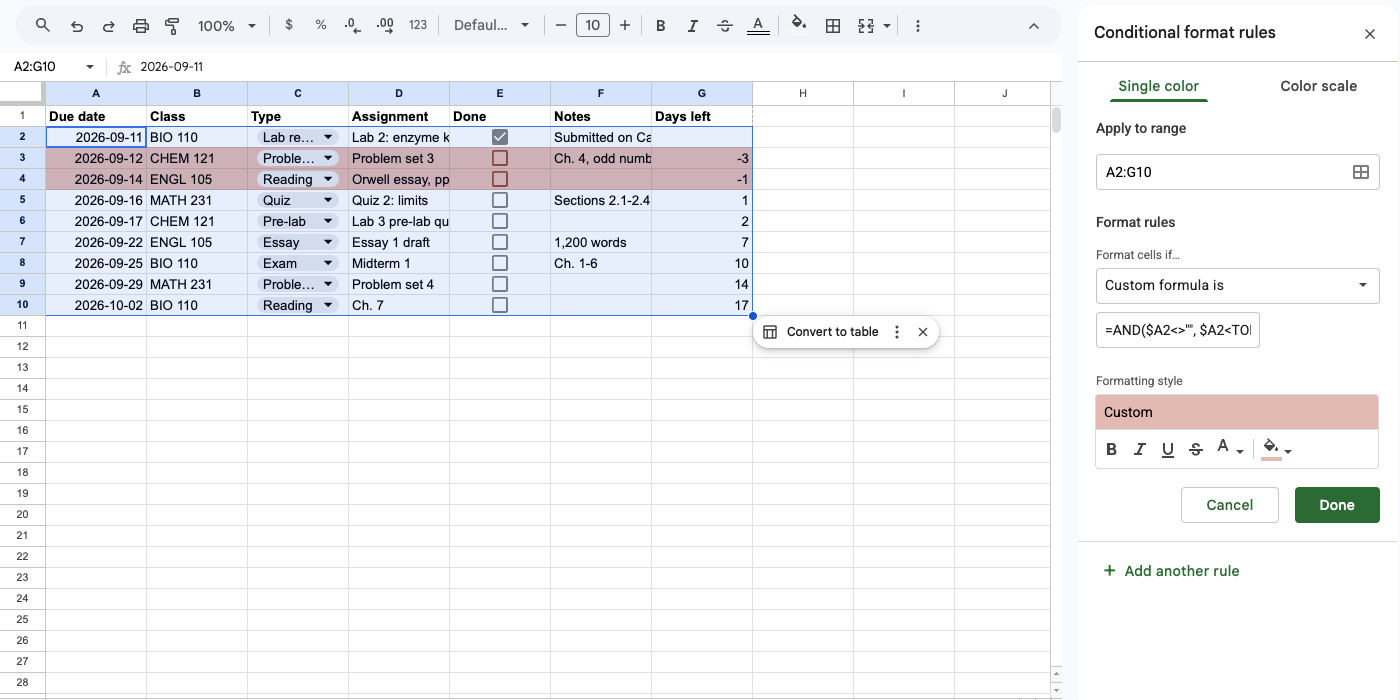
Task: Increase decimal places
Action: coord(385,25)
